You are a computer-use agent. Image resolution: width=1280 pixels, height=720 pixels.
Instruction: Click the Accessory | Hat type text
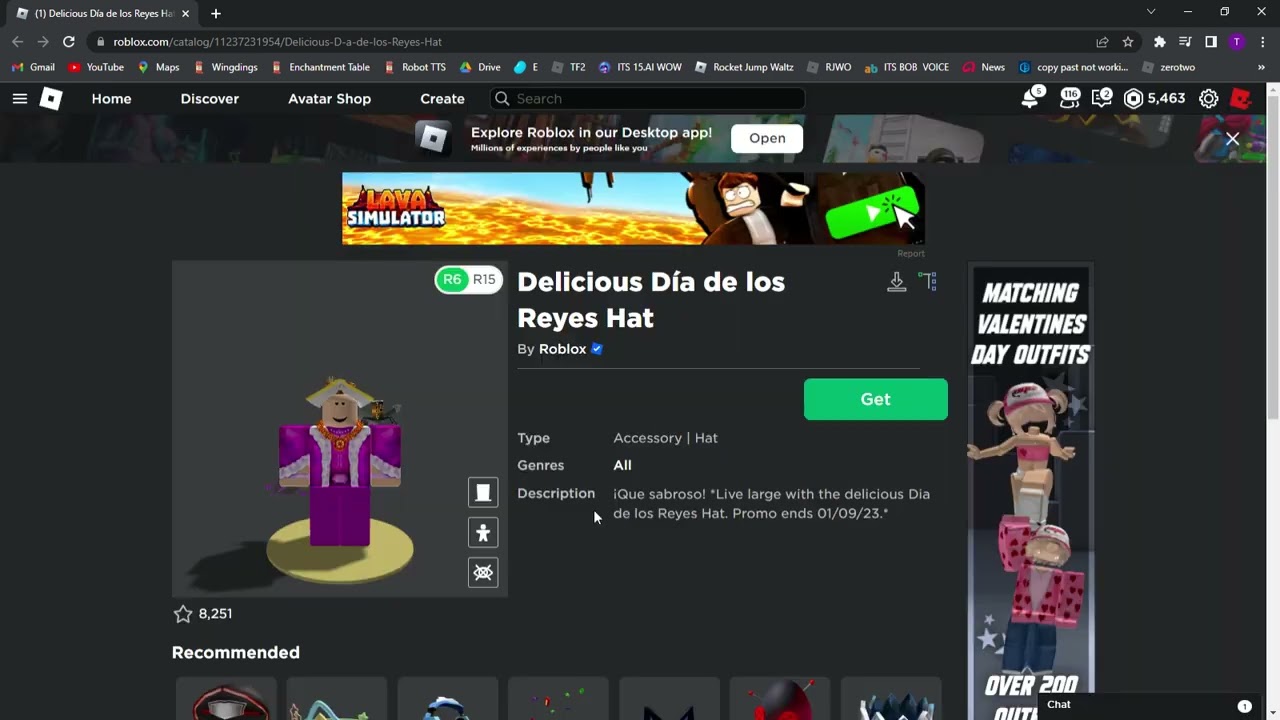coord(665,438)
